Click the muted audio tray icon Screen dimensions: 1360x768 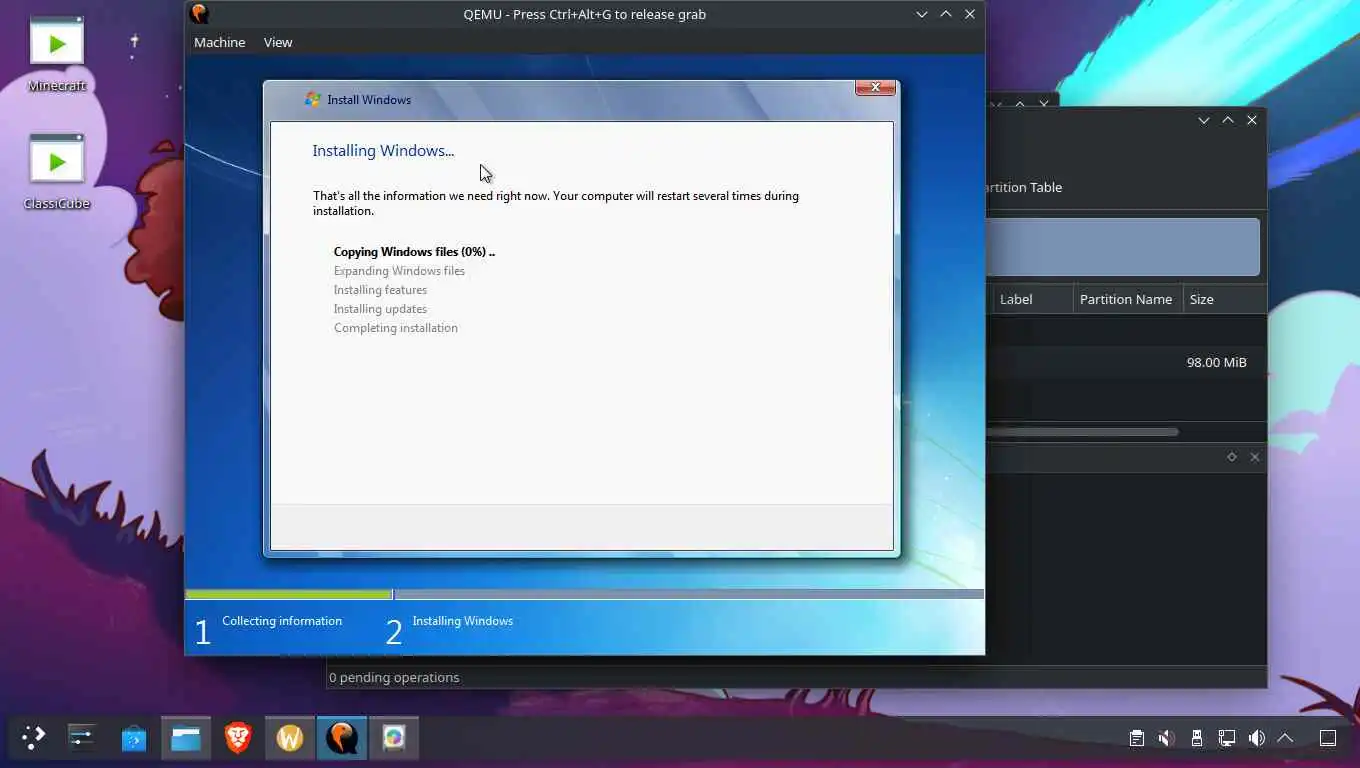point(1166,738)
